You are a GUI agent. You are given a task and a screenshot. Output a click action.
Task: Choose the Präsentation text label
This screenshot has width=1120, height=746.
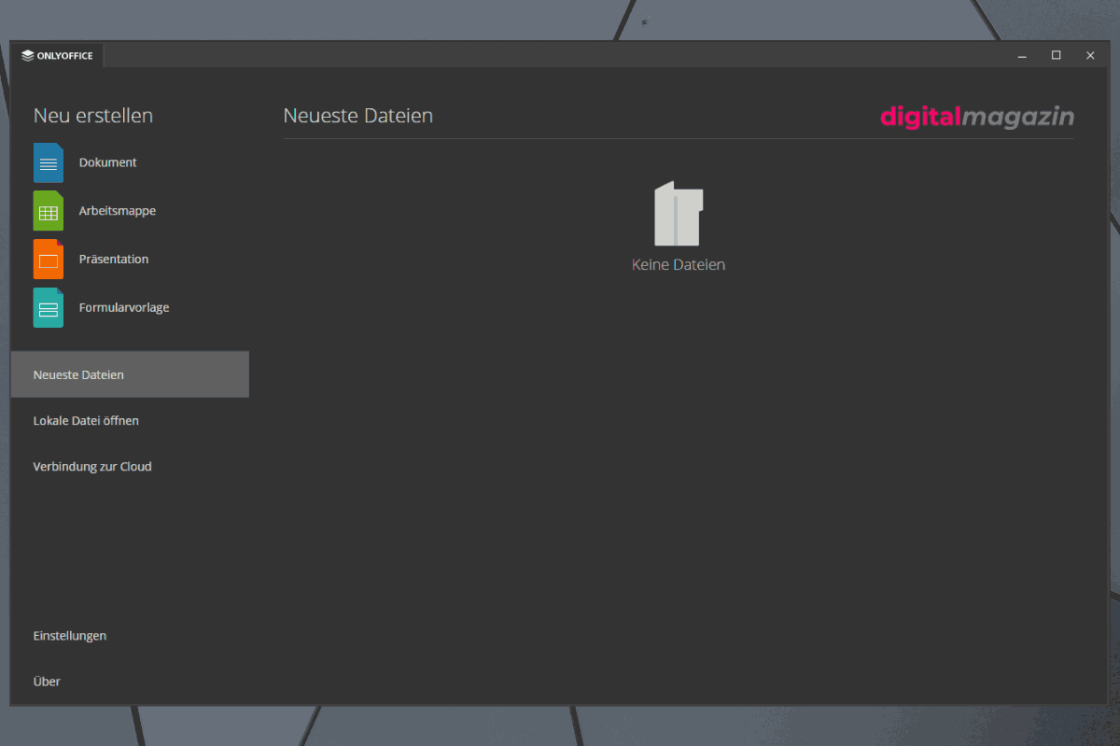[114, 259]
